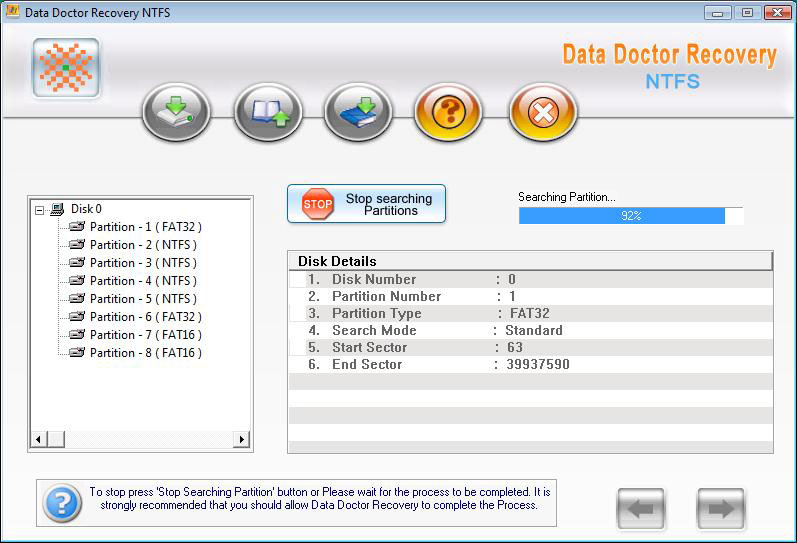The width and height of the screenshot is (797, 543).
Task: Click the Partition Type row
Action: coord(531,313)
